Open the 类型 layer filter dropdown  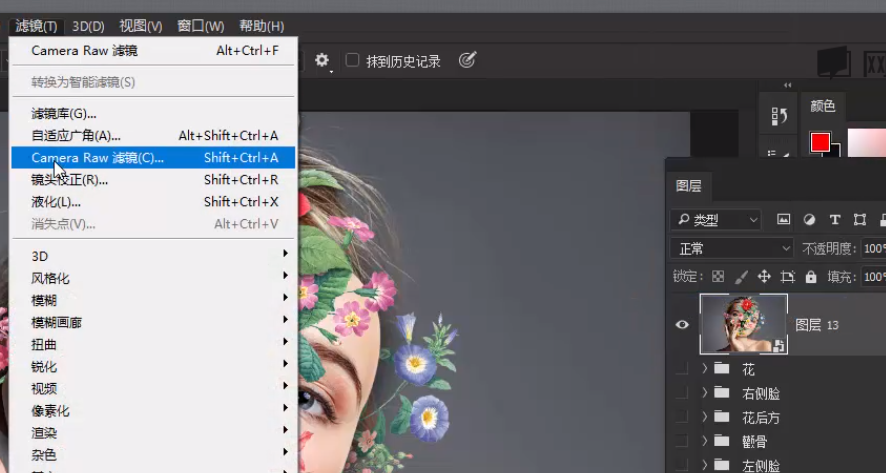tap(715, 220)
